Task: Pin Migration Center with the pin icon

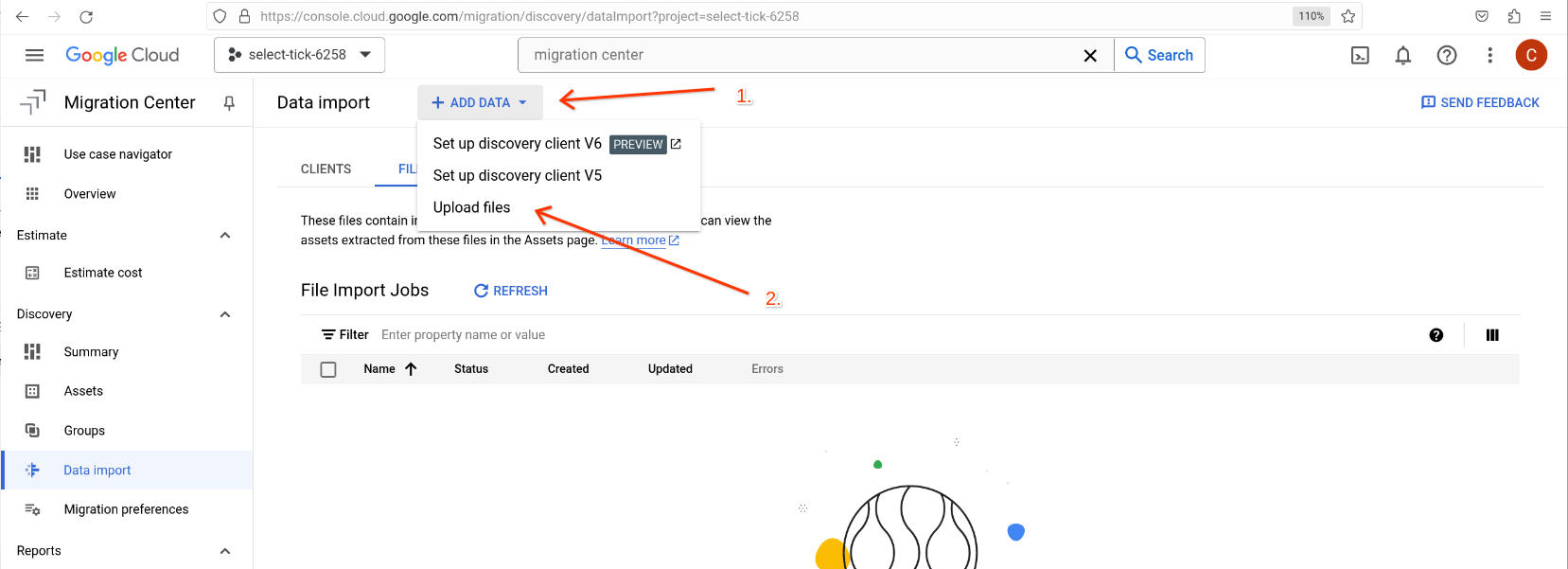Action: pos(229,102)
